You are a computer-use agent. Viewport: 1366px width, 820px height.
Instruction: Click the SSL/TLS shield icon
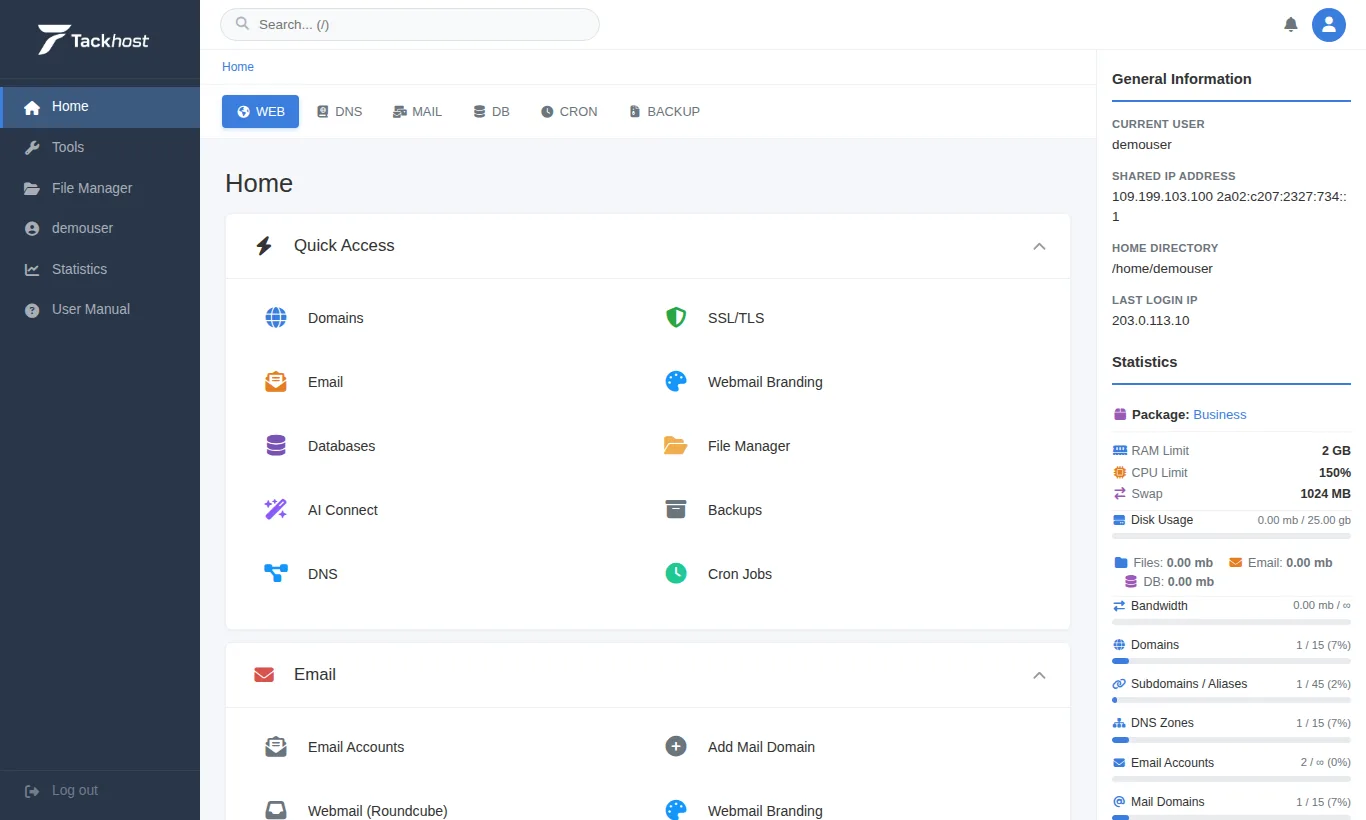tap(676, 318)
